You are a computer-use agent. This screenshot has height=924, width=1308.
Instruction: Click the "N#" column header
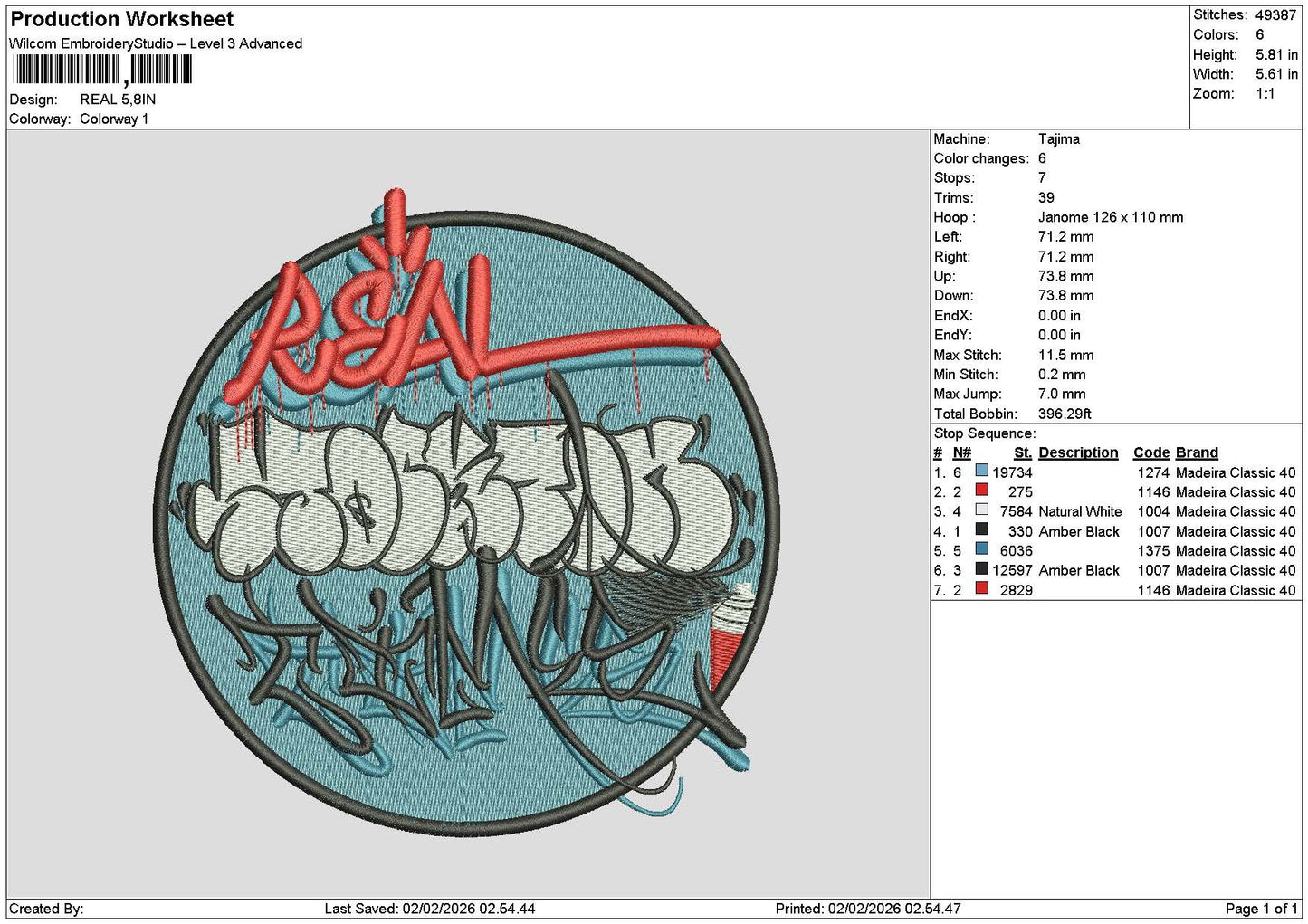(x=961, y=452)
